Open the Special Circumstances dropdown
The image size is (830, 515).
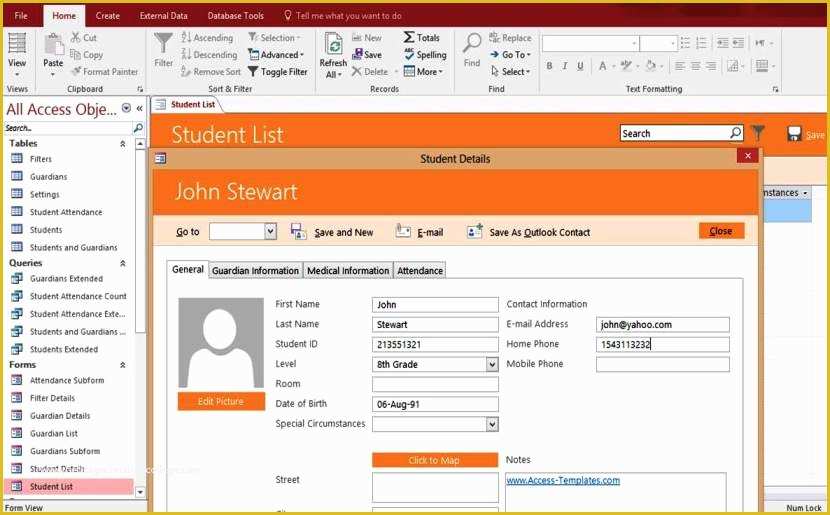pos(492,424)
